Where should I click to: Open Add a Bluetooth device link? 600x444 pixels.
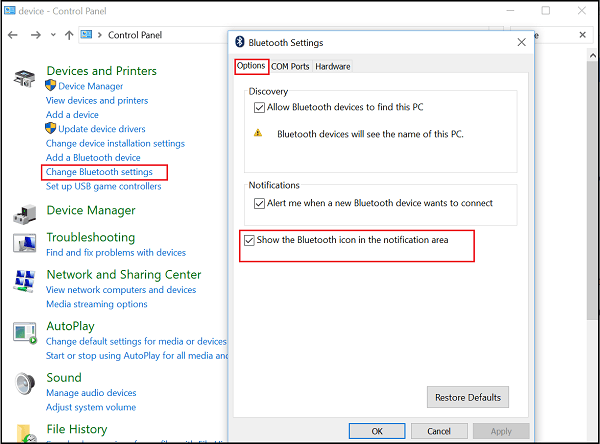pos(93,158)
